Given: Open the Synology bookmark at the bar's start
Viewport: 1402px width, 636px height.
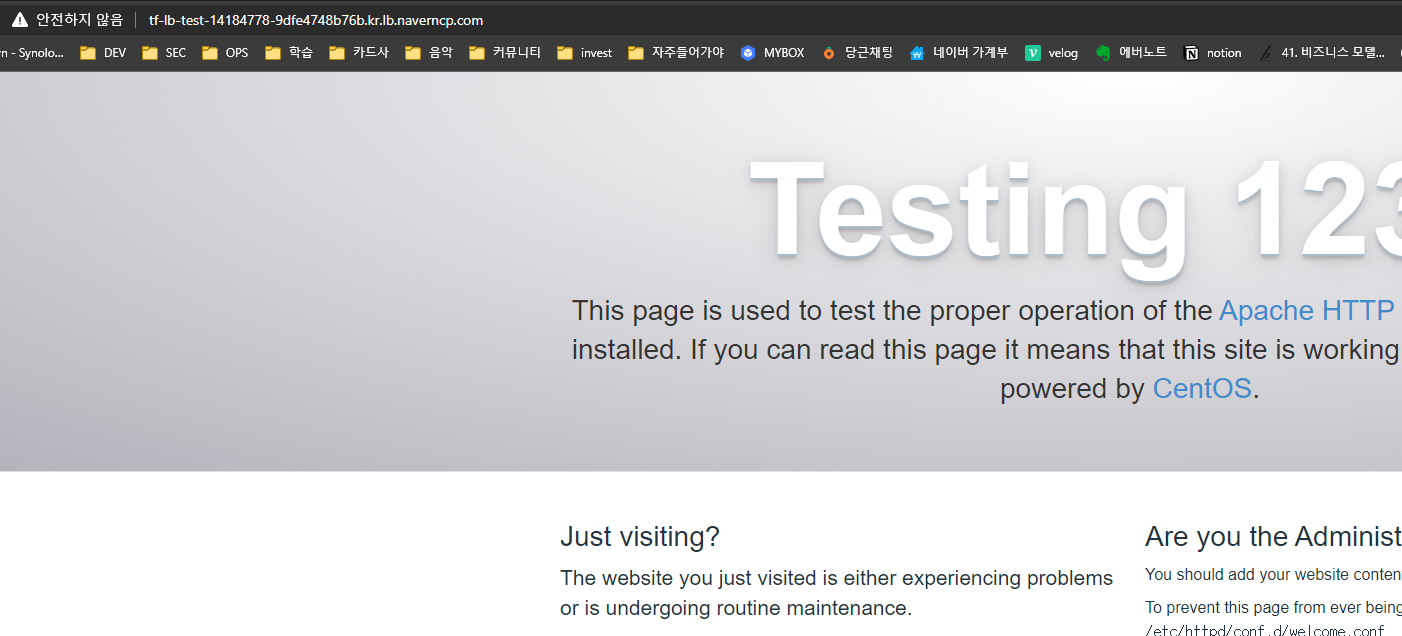Looking at the screenshot, I should coord(32,53).
